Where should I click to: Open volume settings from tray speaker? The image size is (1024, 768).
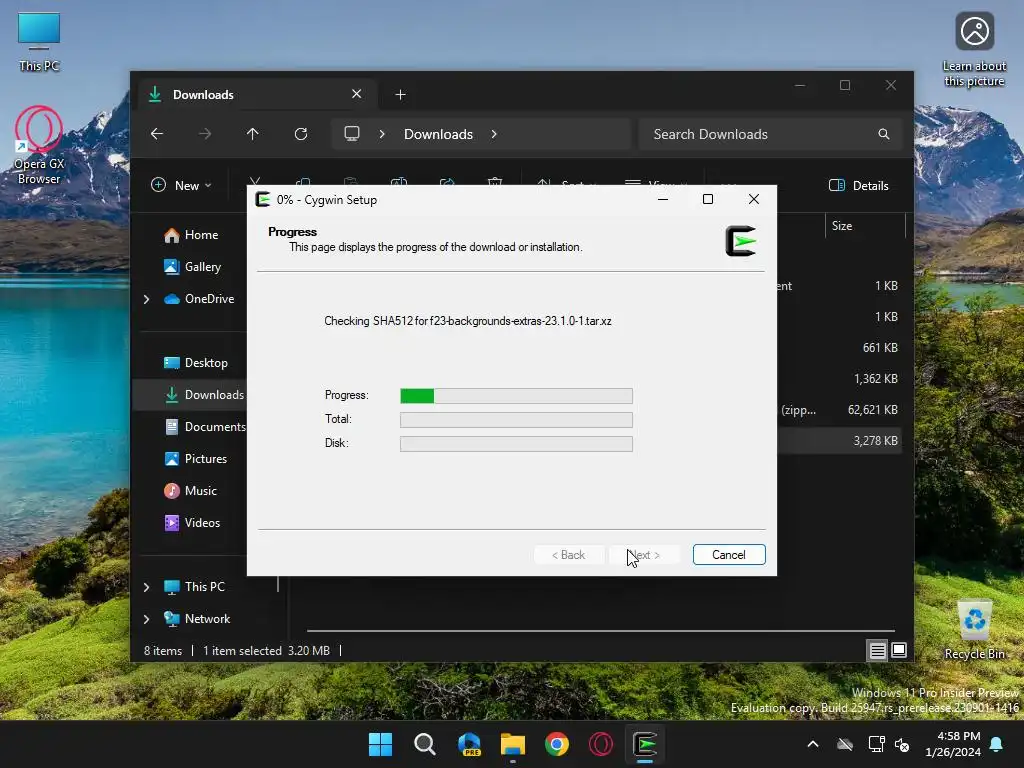click(x=903, y=744)
